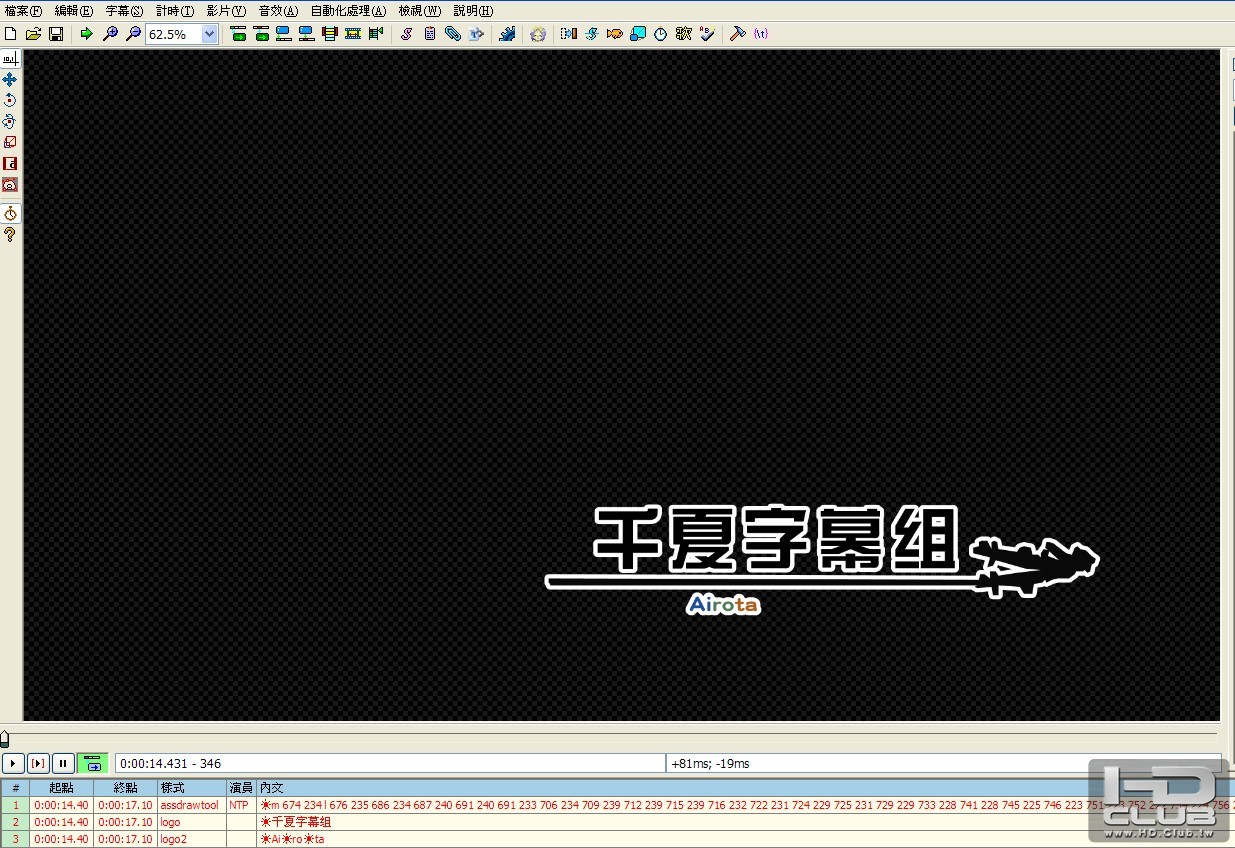Click the New subtitles icon
The image size is (1235, 848).
[x=11, y=34]
